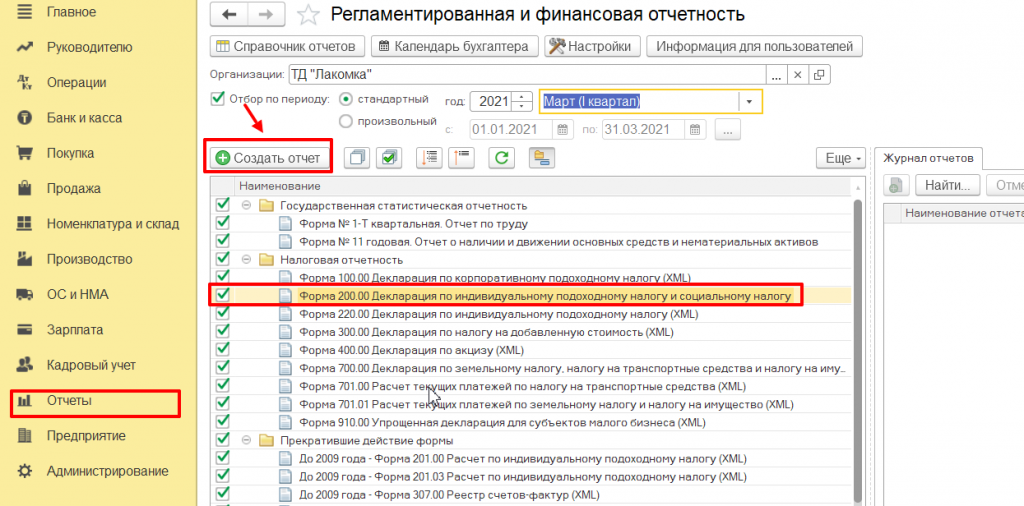
Task: Open the 'Еще' dropdown menu
Action: pos(839,158)
